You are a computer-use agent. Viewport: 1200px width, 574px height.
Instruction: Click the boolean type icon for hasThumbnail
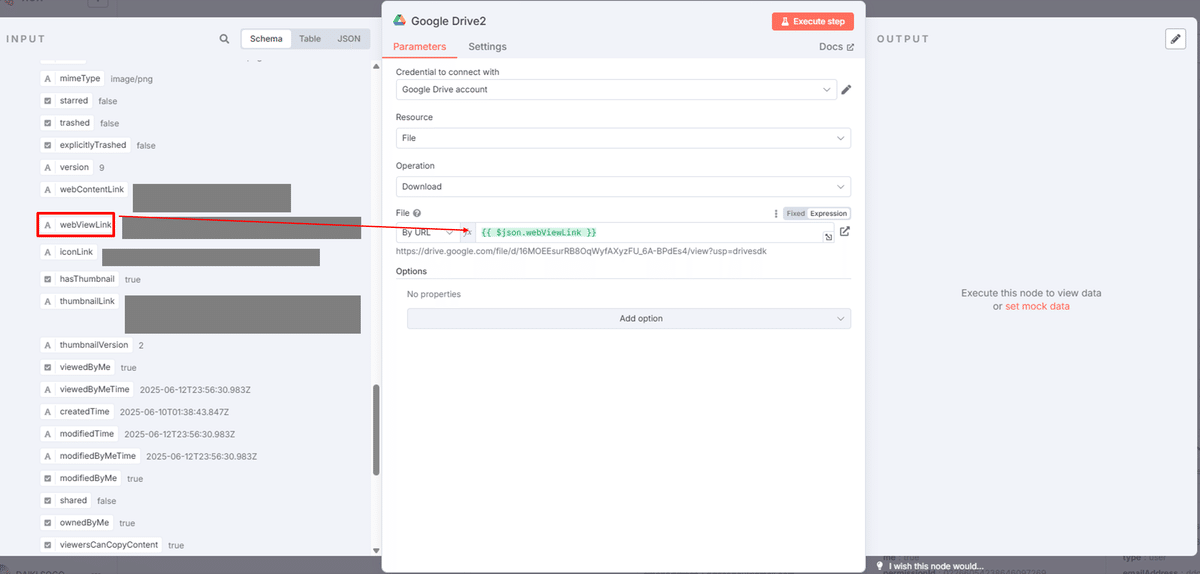(47, 279)
